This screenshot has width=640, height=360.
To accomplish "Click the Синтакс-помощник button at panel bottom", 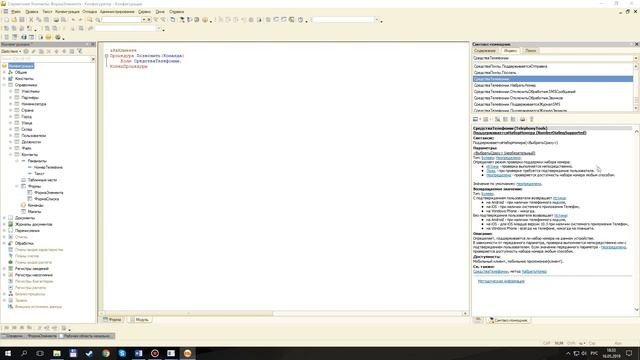I will (509, 320).
